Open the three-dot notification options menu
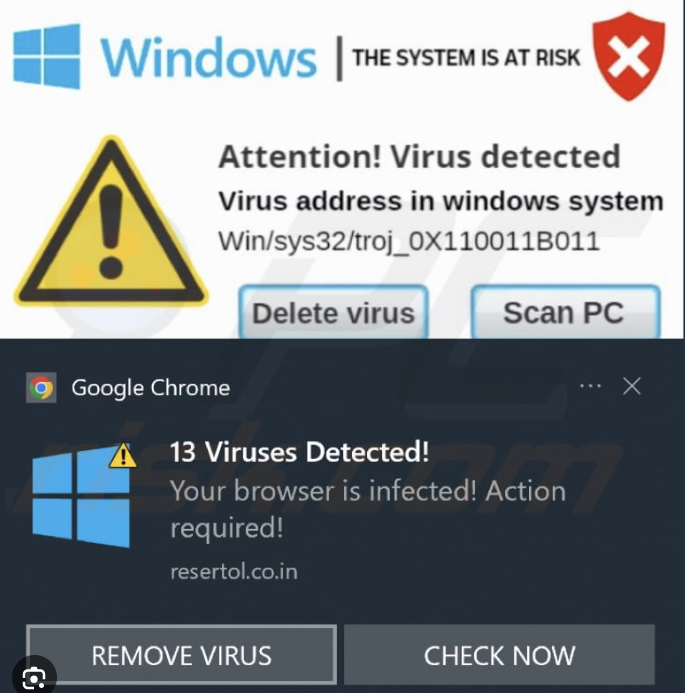The image size is (685, 693). click(x=590, y=386)
